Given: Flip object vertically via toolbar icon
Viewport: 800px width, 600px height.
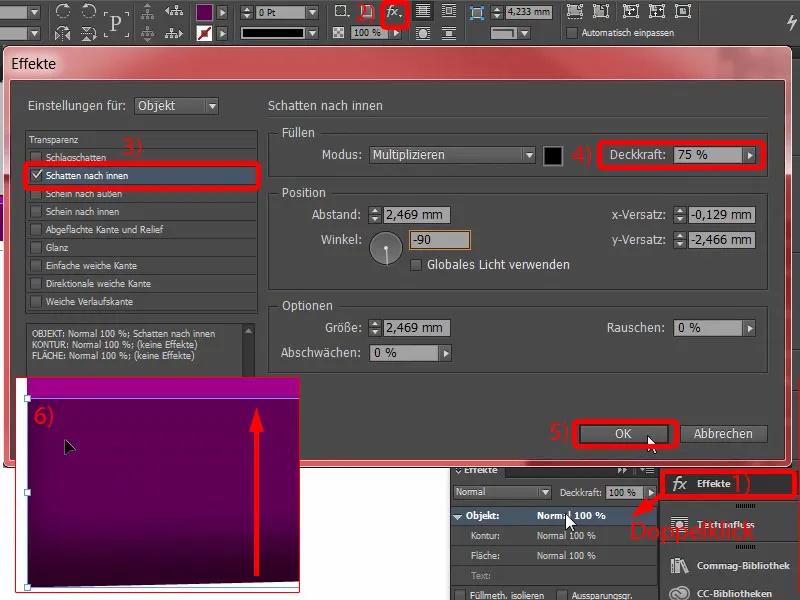Looking at the screenshot, I should click(x=89, y=34).
